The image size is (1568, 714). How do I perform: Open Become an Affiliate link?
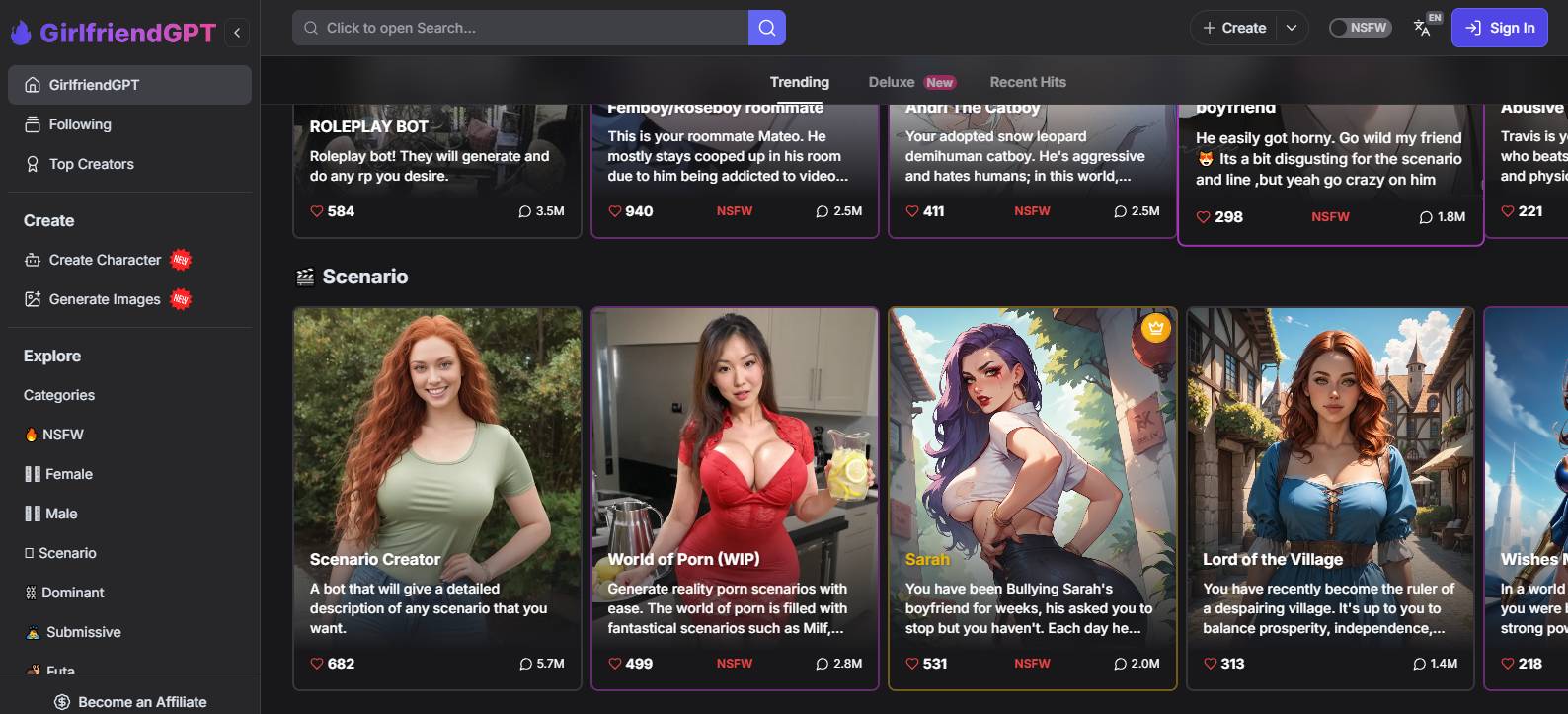tap(129, 702)
